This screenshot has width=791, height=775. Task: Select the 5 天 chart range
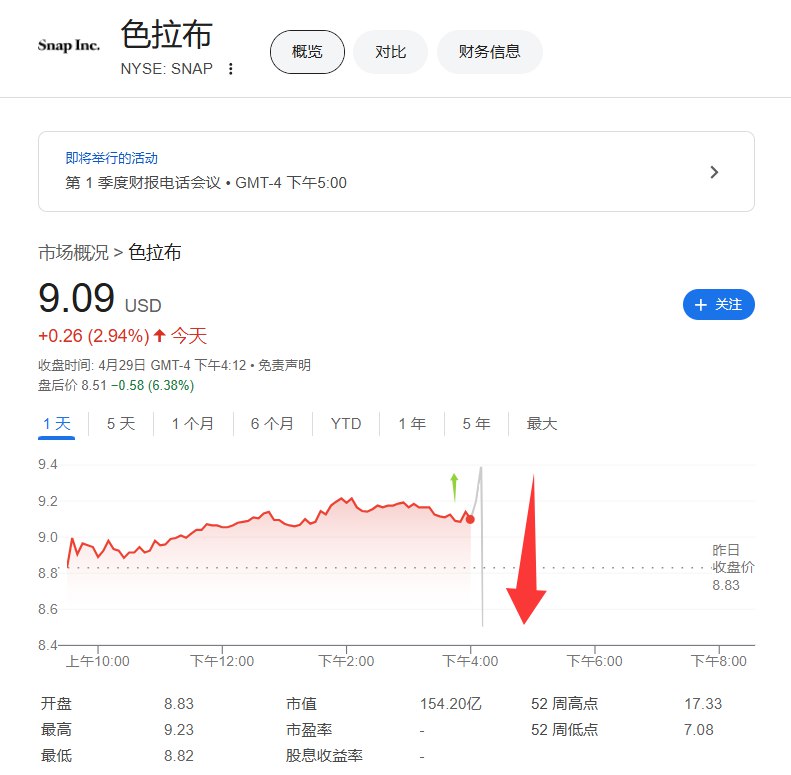point(121,424)
